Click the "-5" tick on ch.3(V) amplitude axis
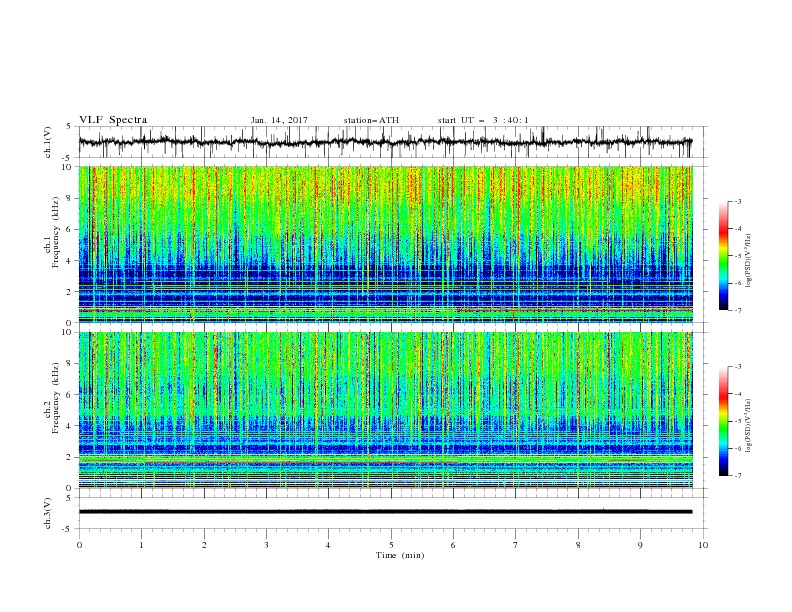Viewport: 792px width, 612px height. (x=68, y=529)
